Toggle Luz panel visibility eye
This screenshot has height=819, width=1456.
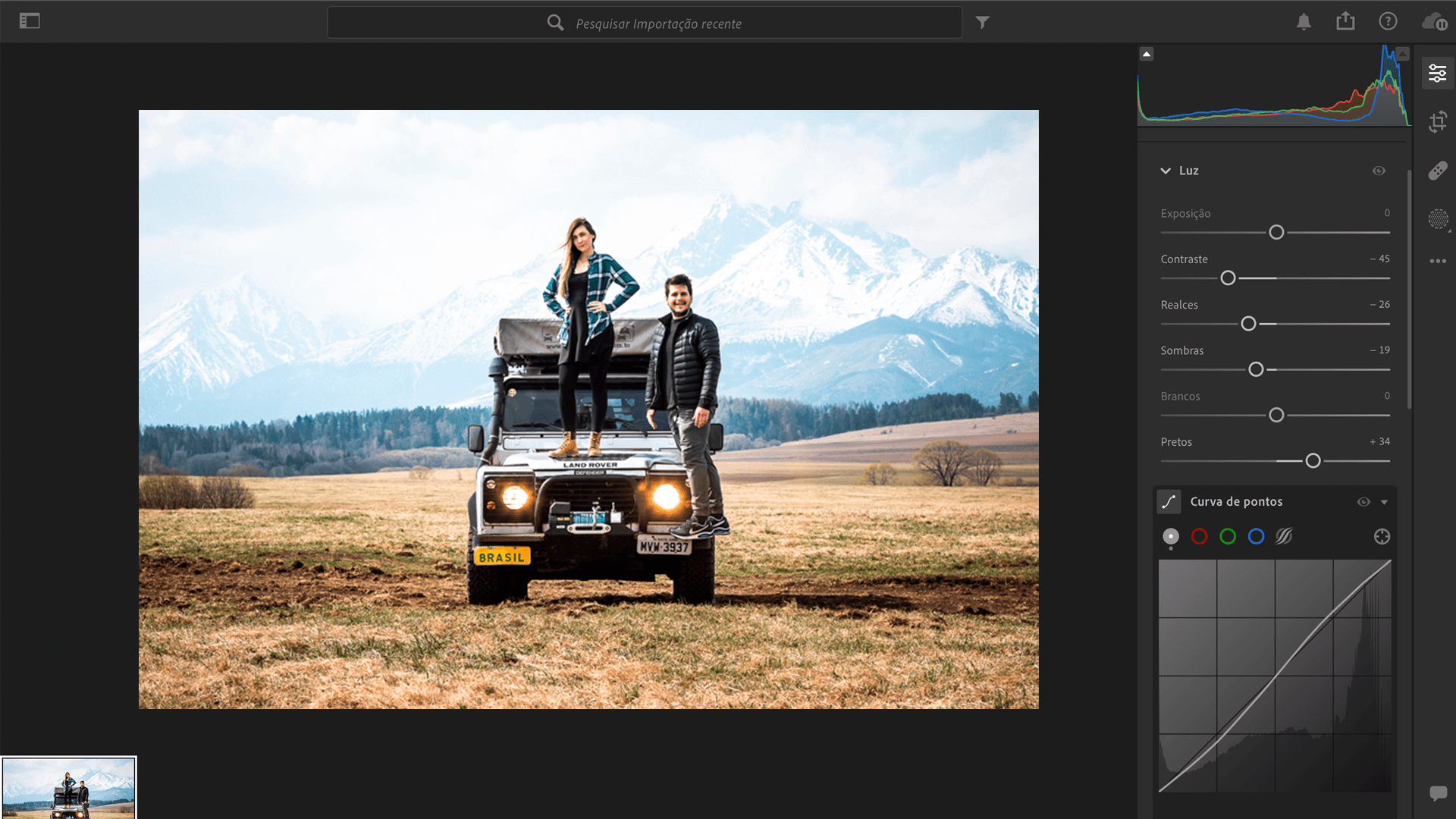pyautogui.click(x=1379, y=171)
